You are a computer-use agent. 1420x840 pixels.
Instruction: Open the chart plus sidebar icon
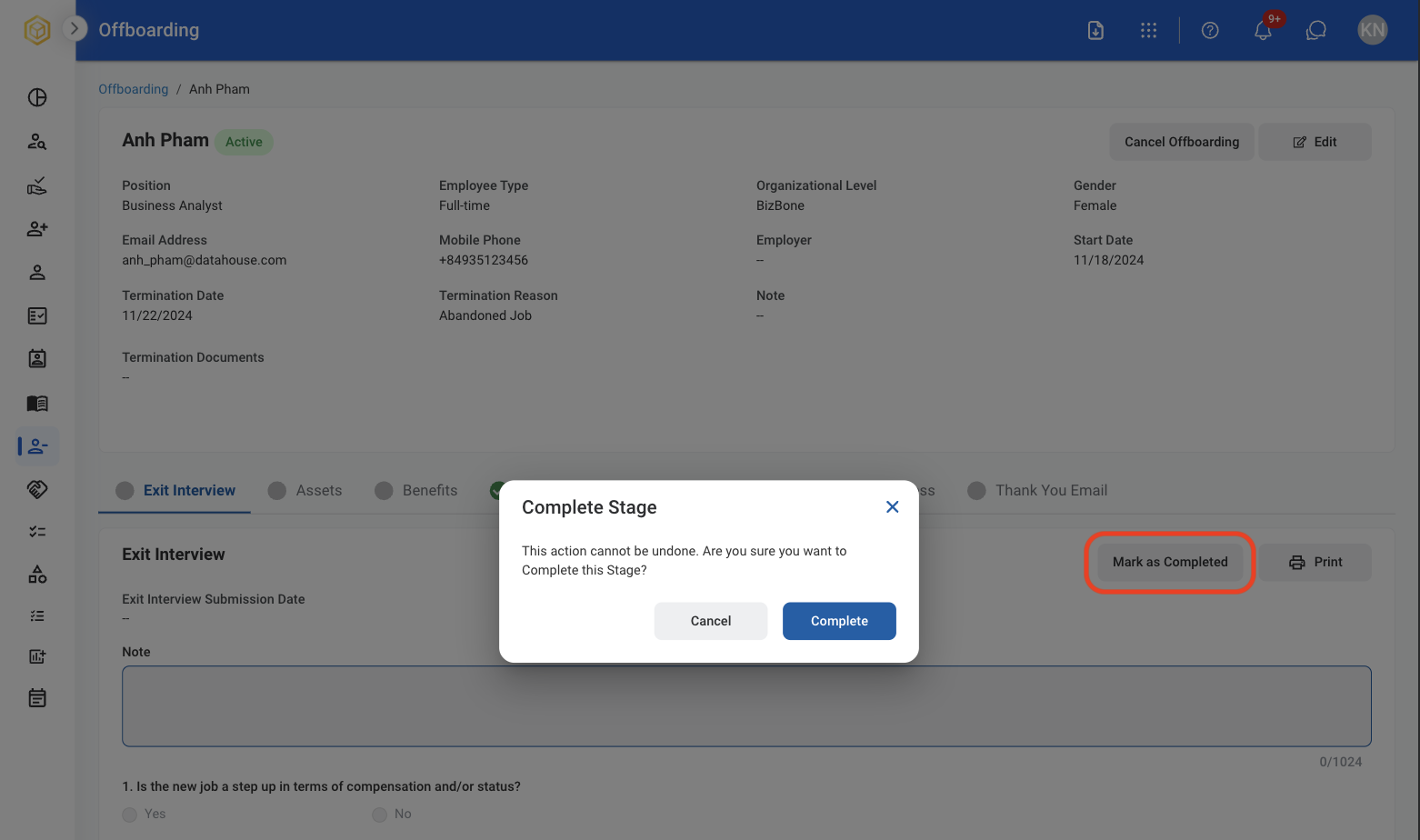pyautogui.click(x=37, y=656)
